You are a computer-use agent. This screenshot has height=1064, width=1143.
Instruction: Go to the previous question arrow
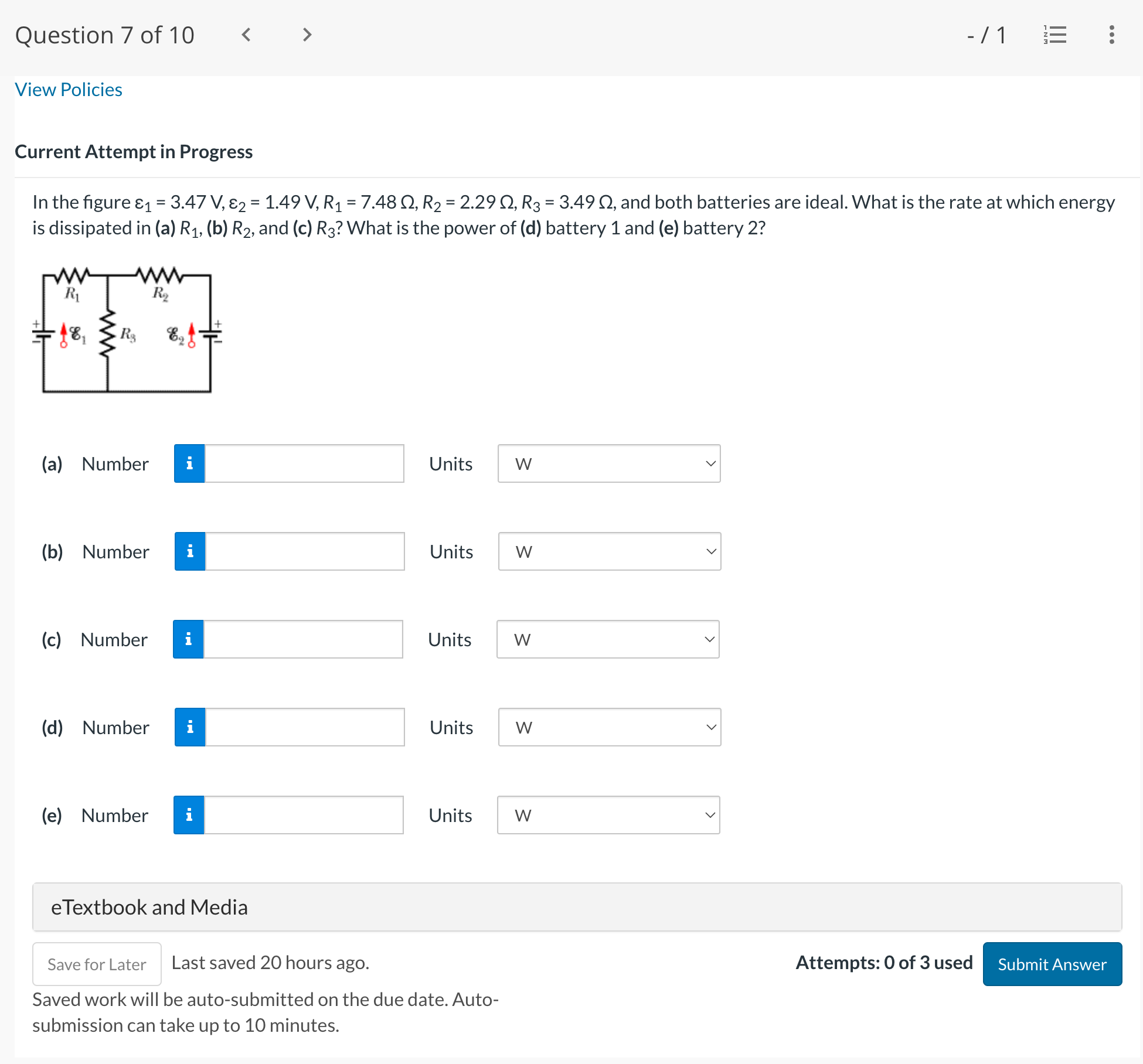coord(246,35)
